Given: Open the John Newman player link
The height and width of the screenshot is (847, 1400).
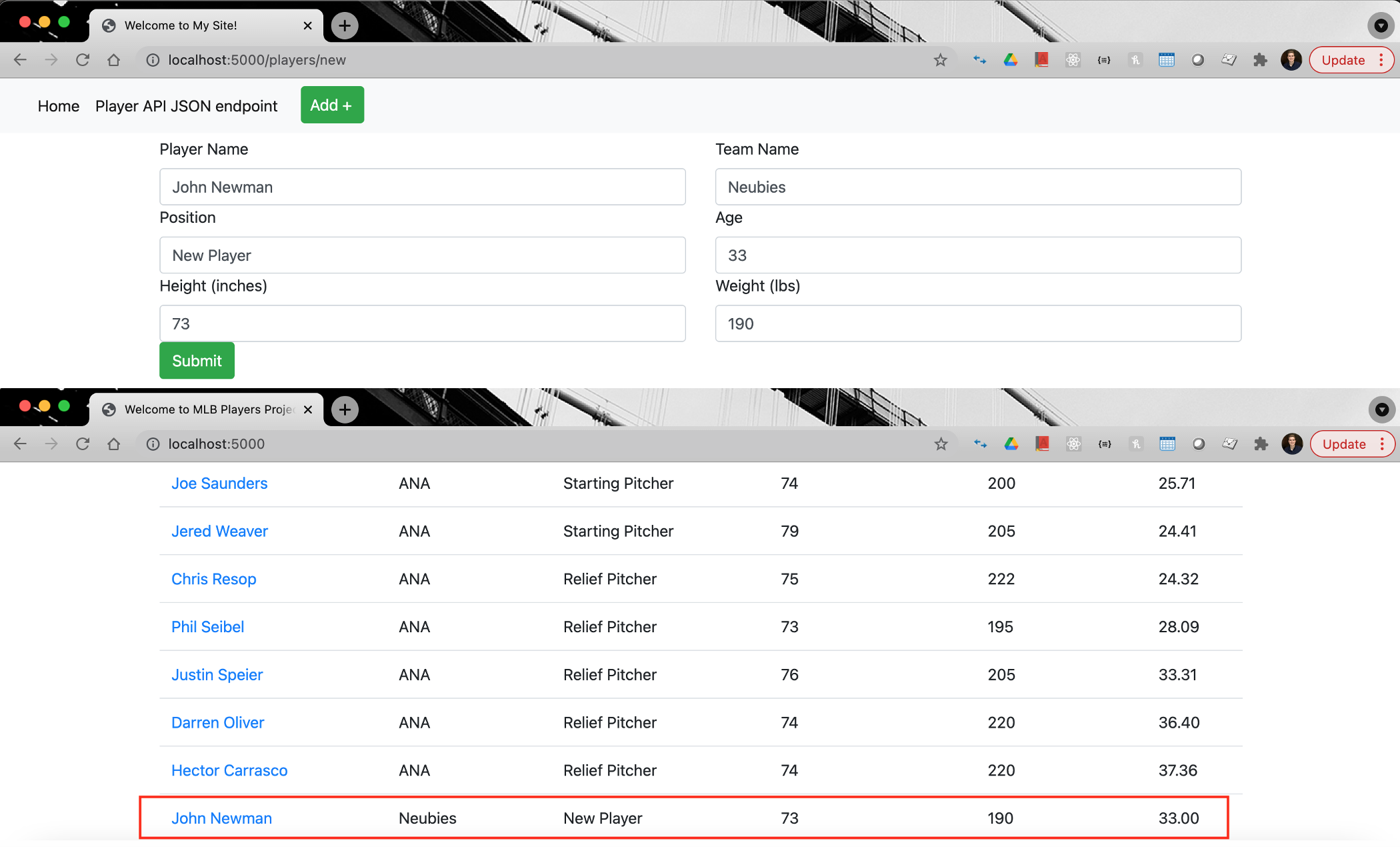Looking at the screenshot, I should tap(221, 818).
